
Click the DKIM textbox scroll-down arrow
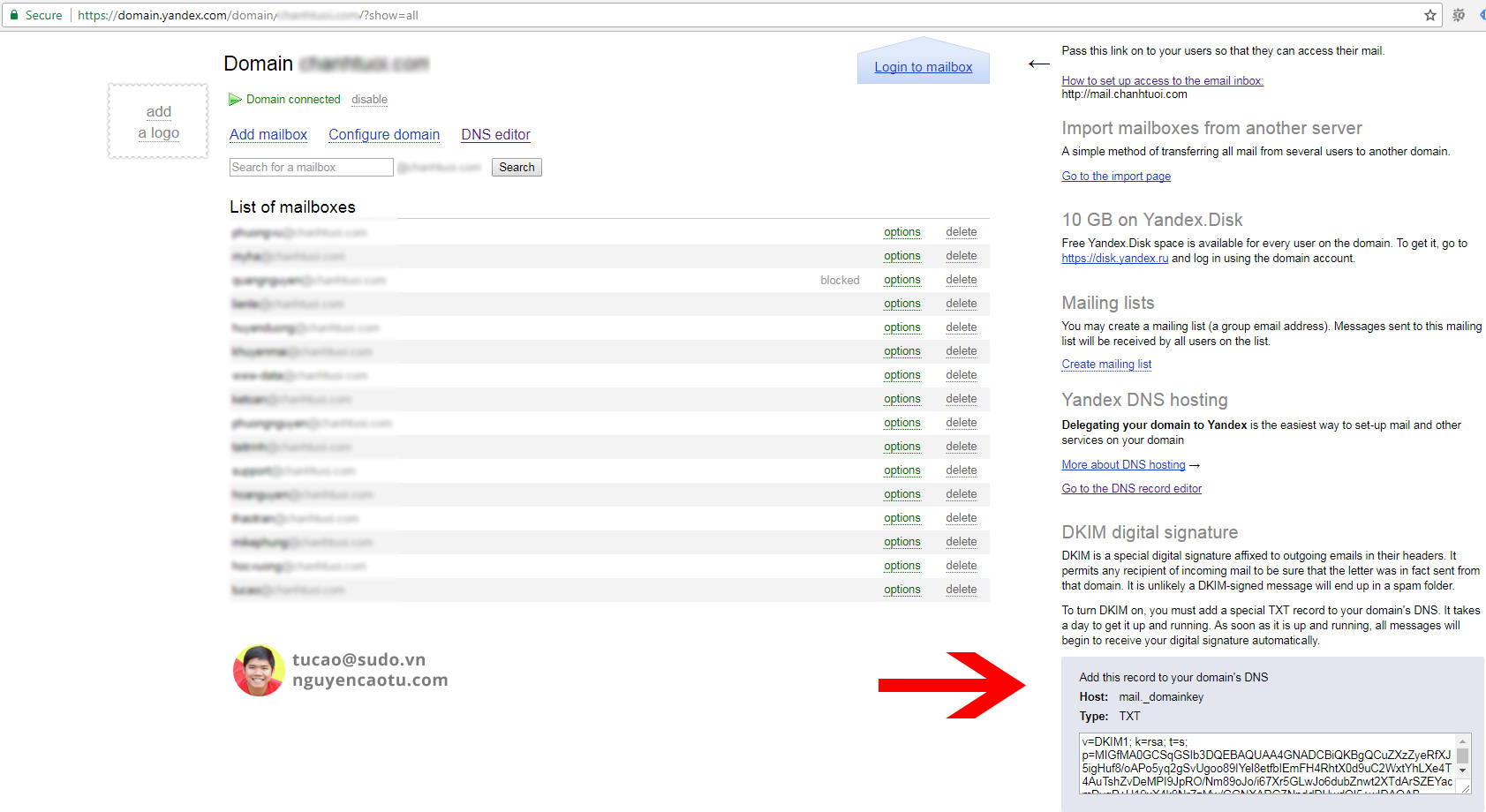pos(1463,771)
